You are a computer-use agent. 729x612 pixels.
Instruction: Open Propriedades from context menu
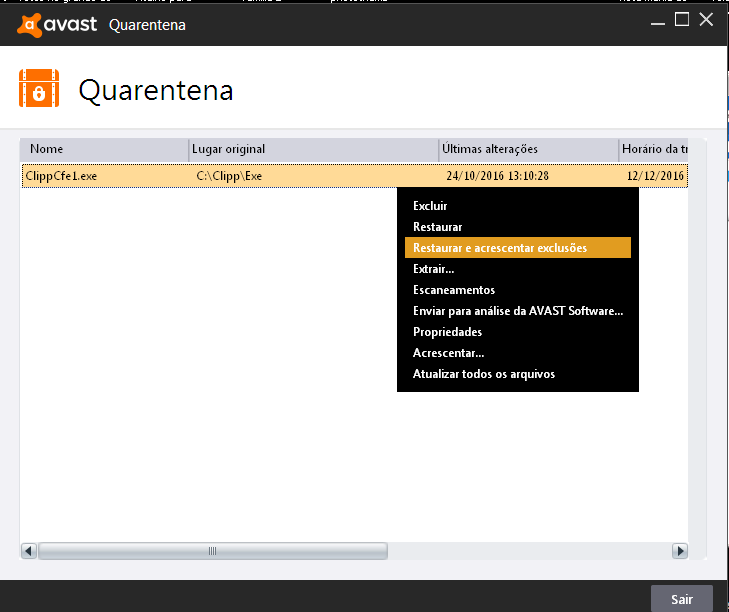[447, 332]
